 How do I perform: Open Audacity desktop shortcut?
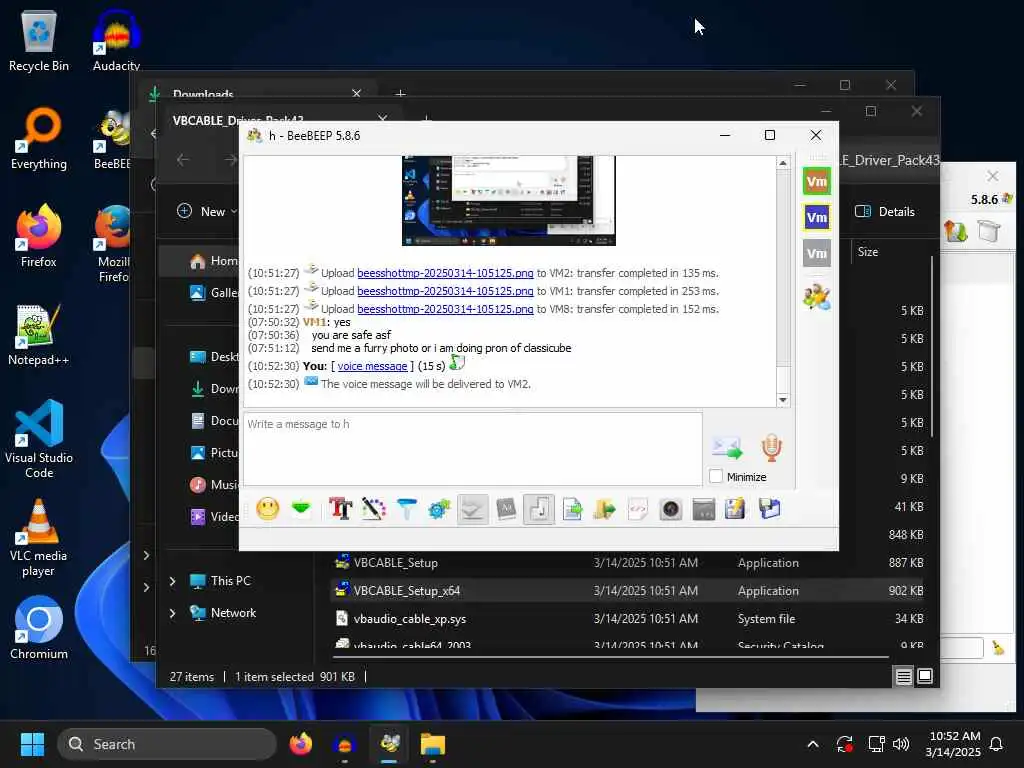click(116, 42)
